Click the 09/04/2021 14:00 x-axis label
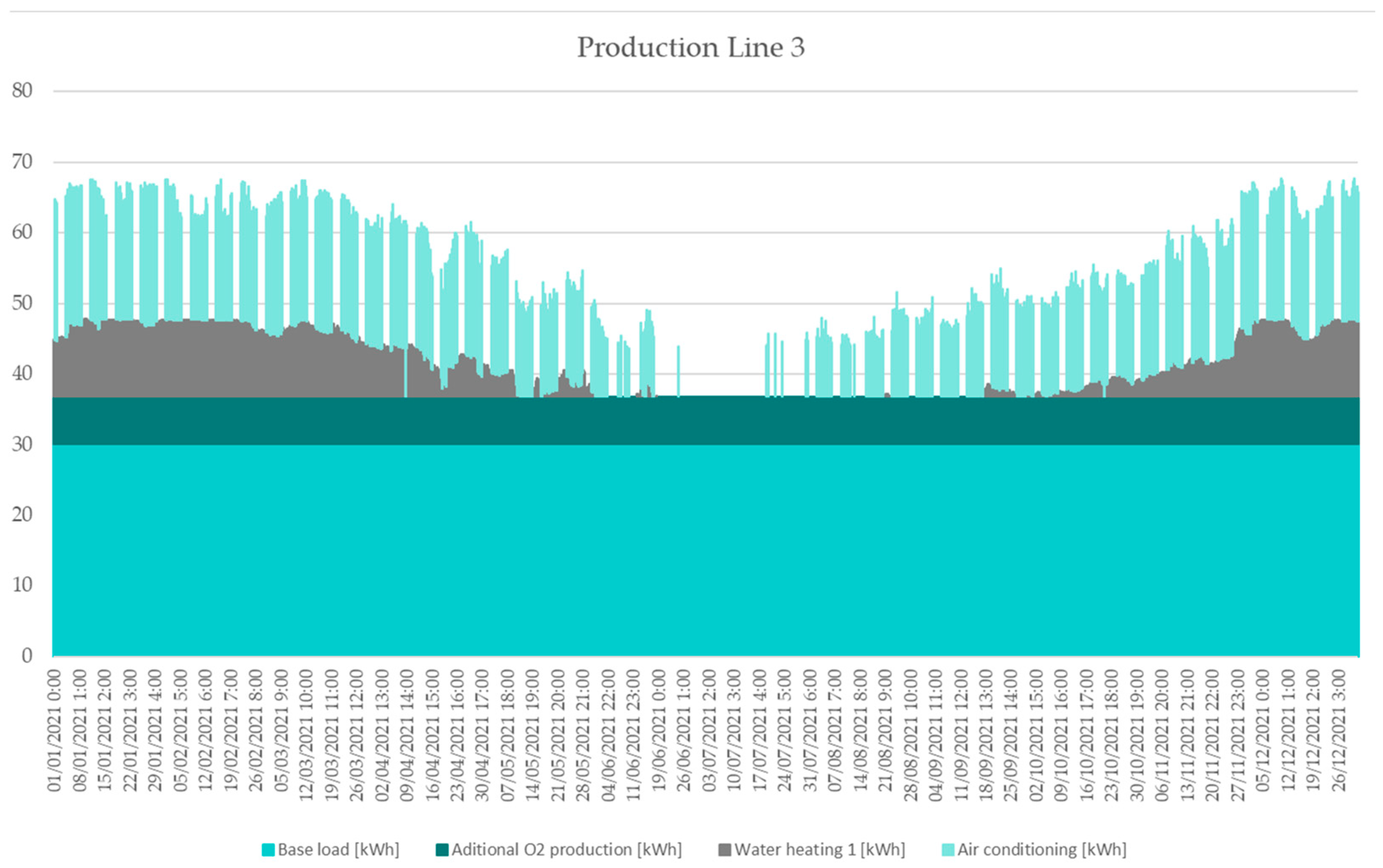This screenshot has height=868, width=1383. 407,735
